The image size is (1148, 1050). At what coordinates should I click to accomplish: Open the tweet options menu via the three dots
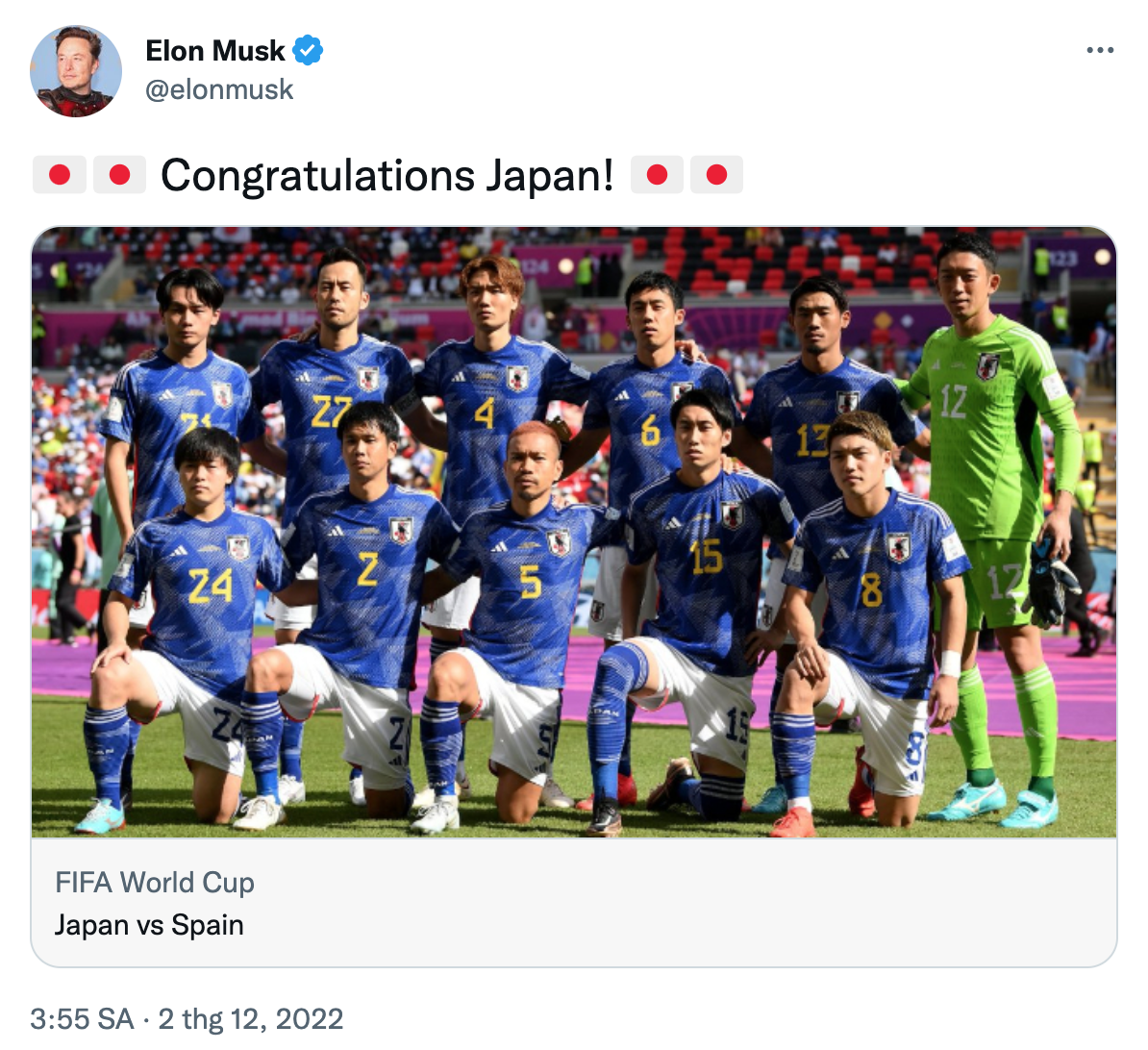tap(1099, 50)
